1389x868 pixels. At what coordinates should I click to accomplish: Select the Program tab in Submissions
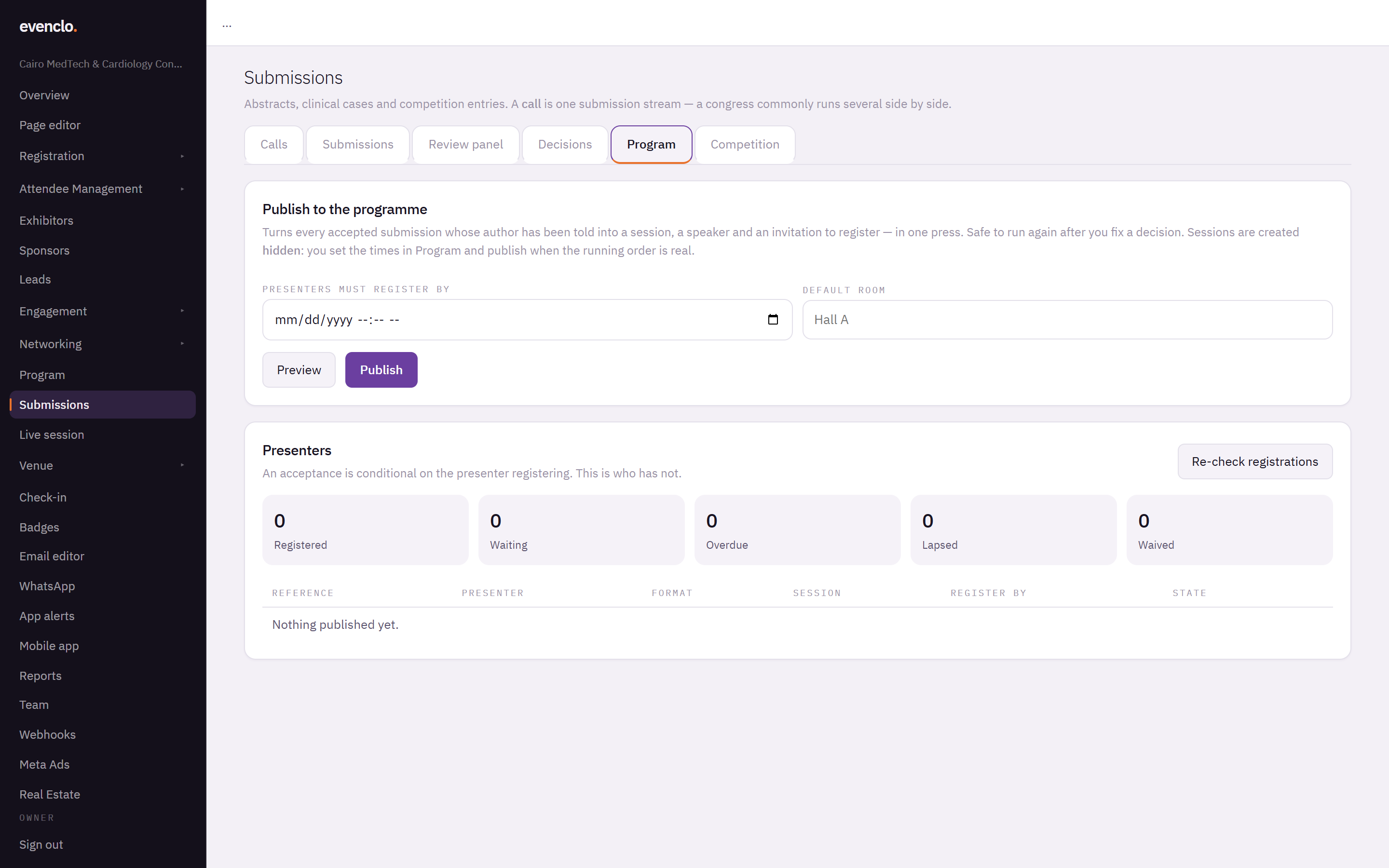click(651, 145)
